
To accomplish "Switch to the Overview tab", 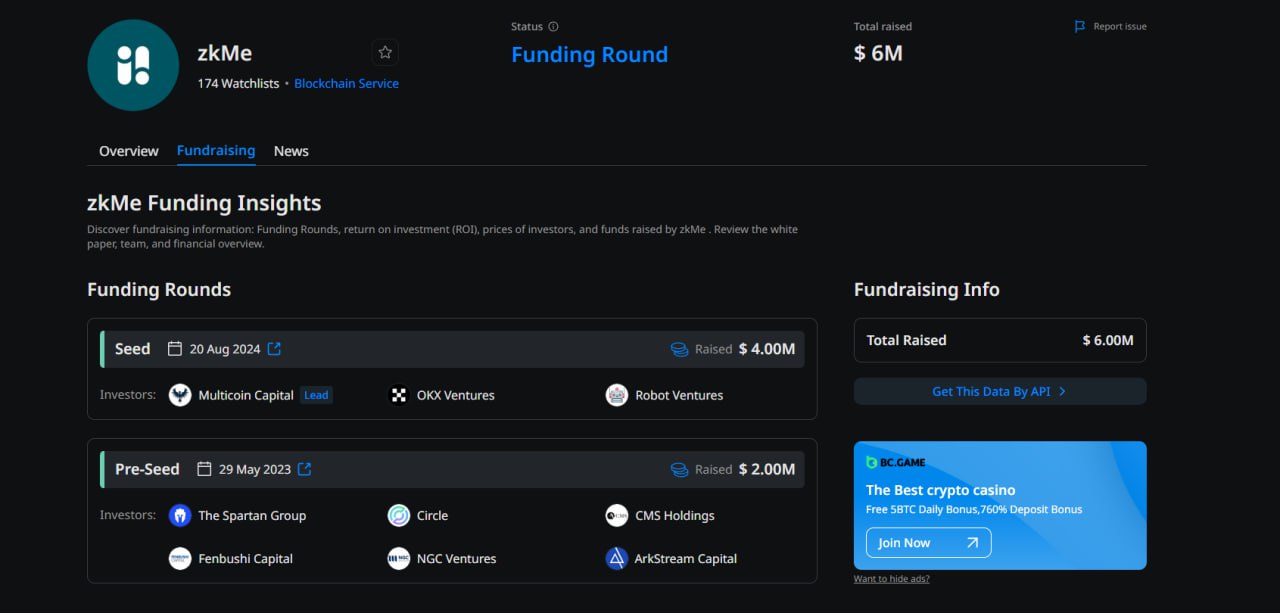I will 129,151.
